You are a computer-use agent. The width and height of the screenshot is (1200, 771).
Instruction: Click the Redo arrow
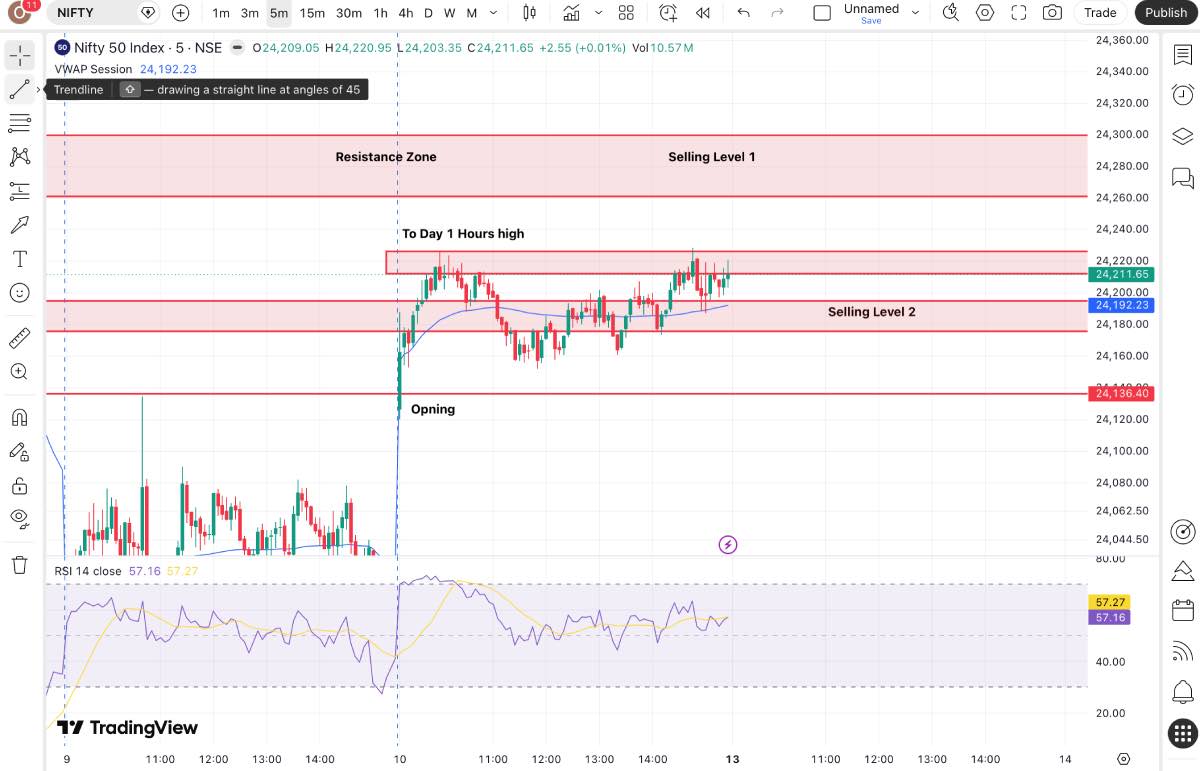(777, 13)
